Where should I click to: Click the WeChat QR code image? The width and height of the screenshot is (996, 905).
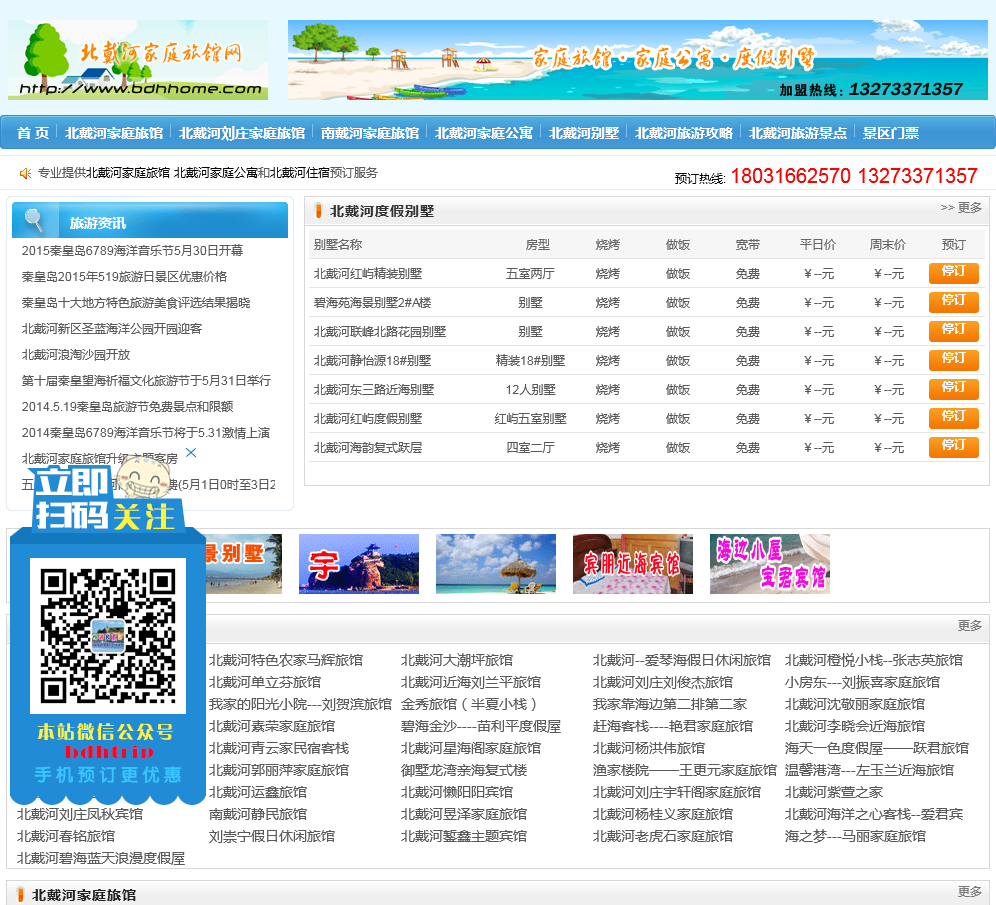[108, 635]
